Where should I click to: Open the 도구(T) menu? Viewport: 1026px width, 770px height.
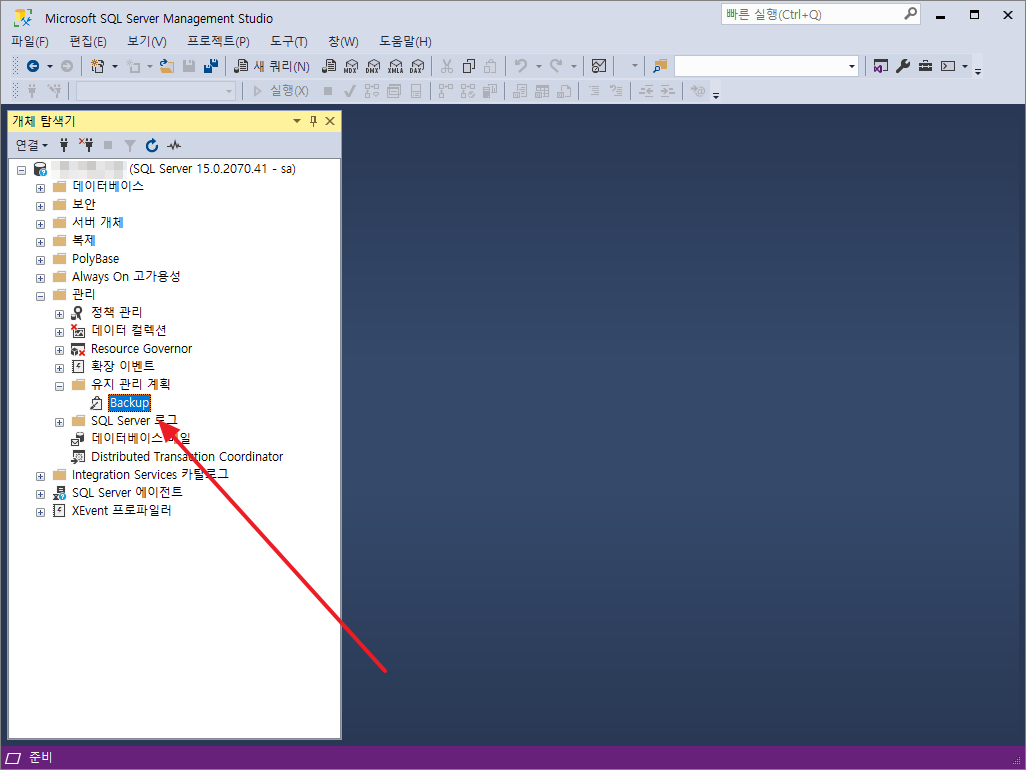(x=289, y=42)
